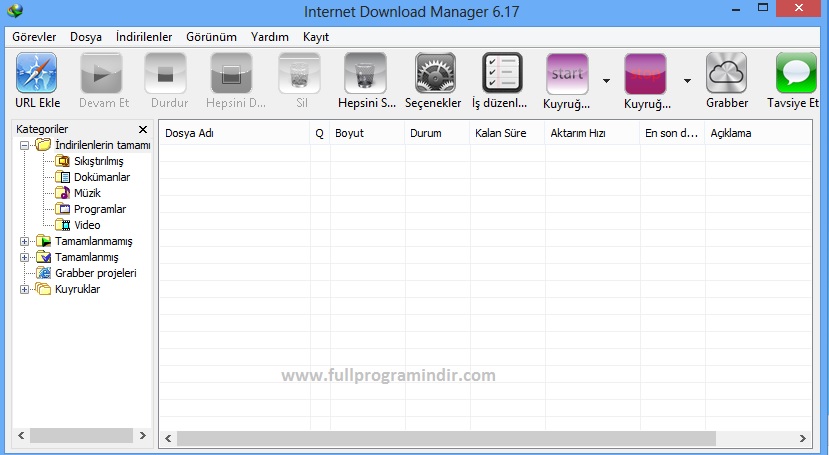Open Seçenekler gear settings icon
Screen dimensions: 829x455
pos(435,73)
